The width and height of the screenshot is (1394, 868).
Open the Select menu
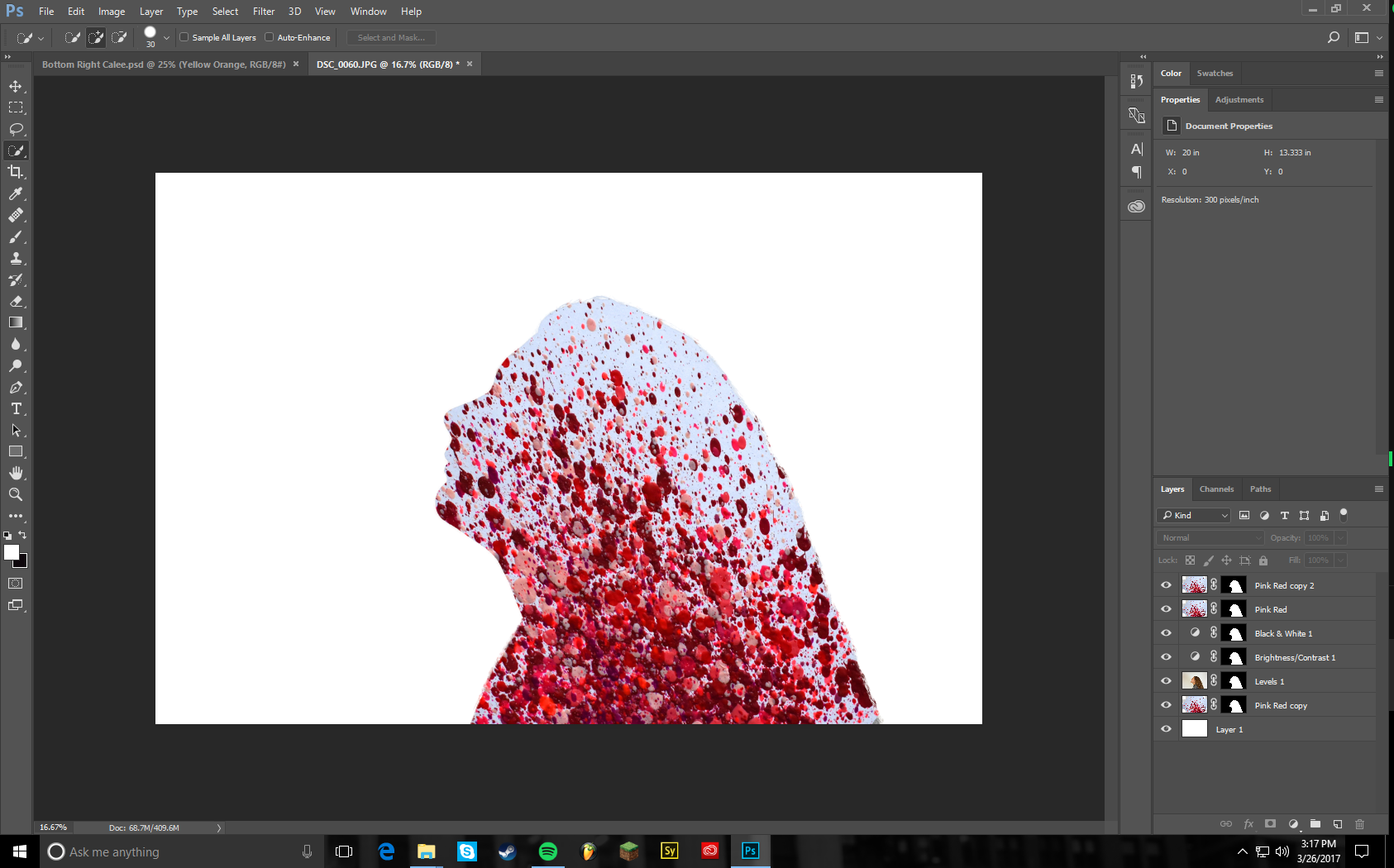pyautogui.click(x=225, y=12)
